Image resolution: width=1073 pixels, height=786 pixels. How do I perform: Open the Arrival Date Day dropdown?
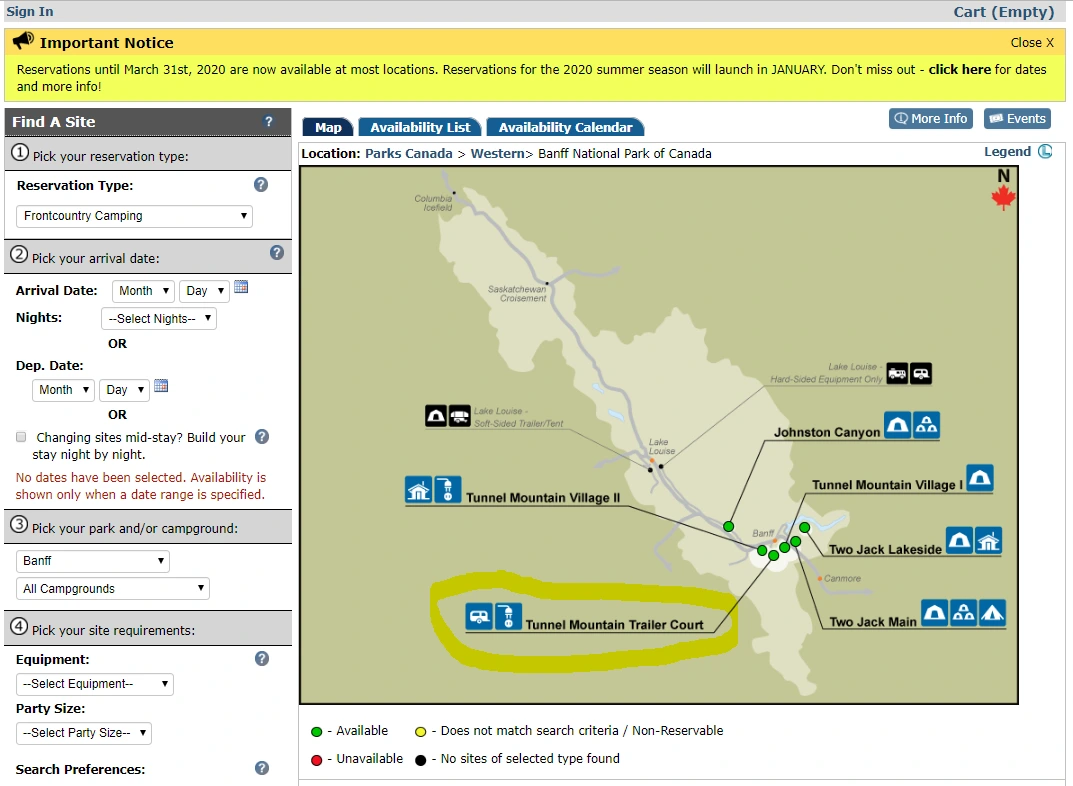pyautogui.click(x=204, y=291)
